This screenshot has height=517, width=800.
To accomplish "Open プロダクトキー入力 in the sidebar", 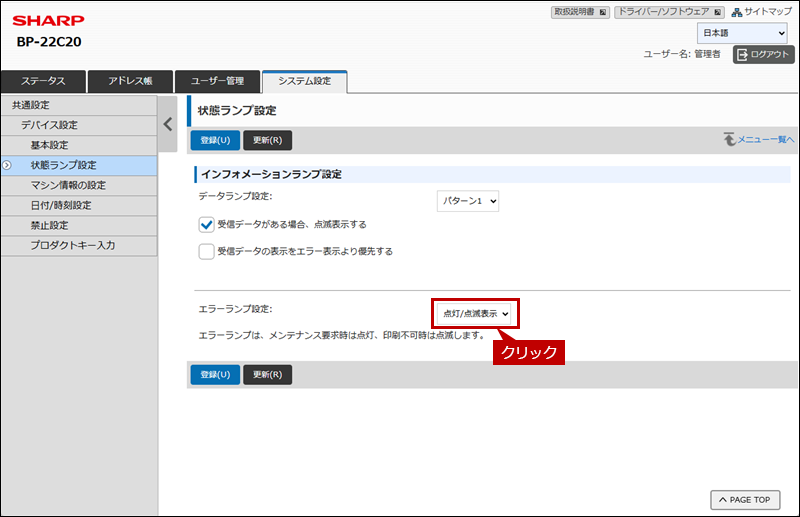I will (79, 245).
